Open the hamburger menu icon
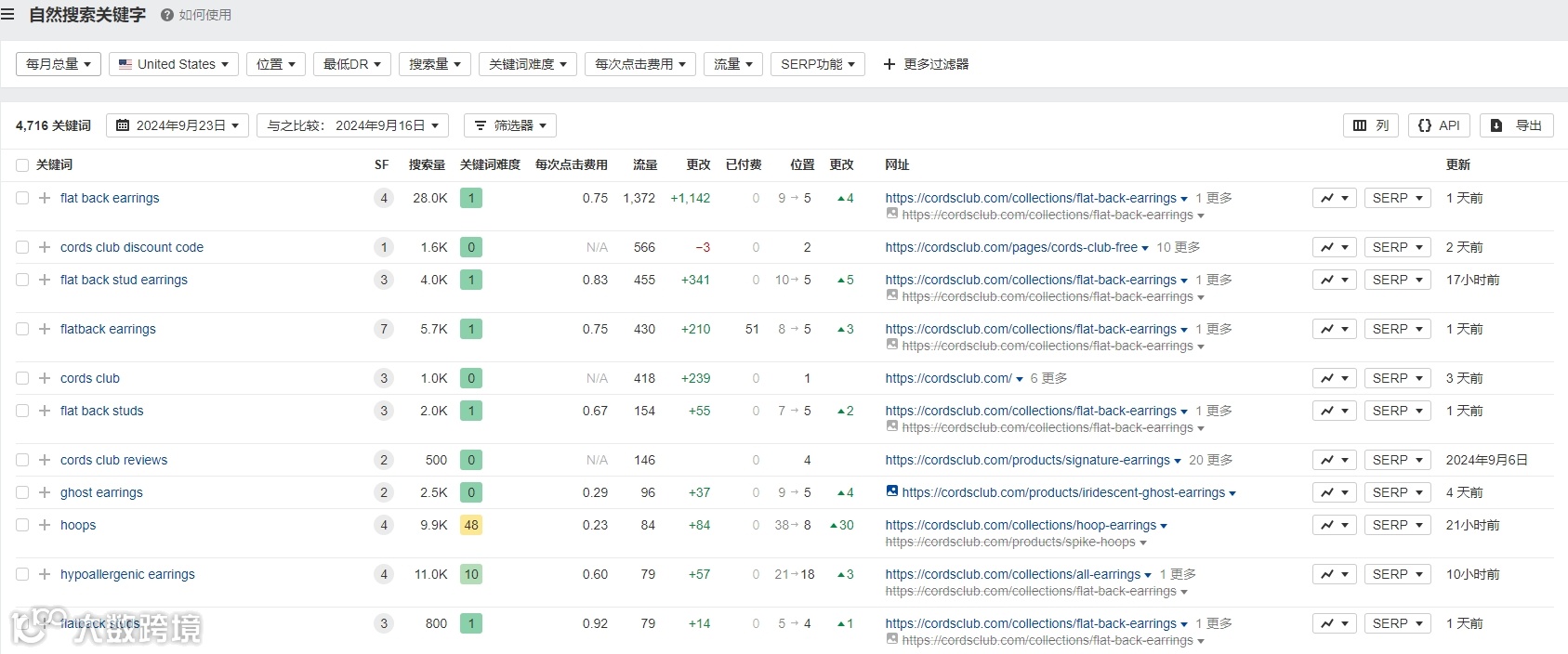This screenshot has width=1568, height=654. [x=7, y=14]
